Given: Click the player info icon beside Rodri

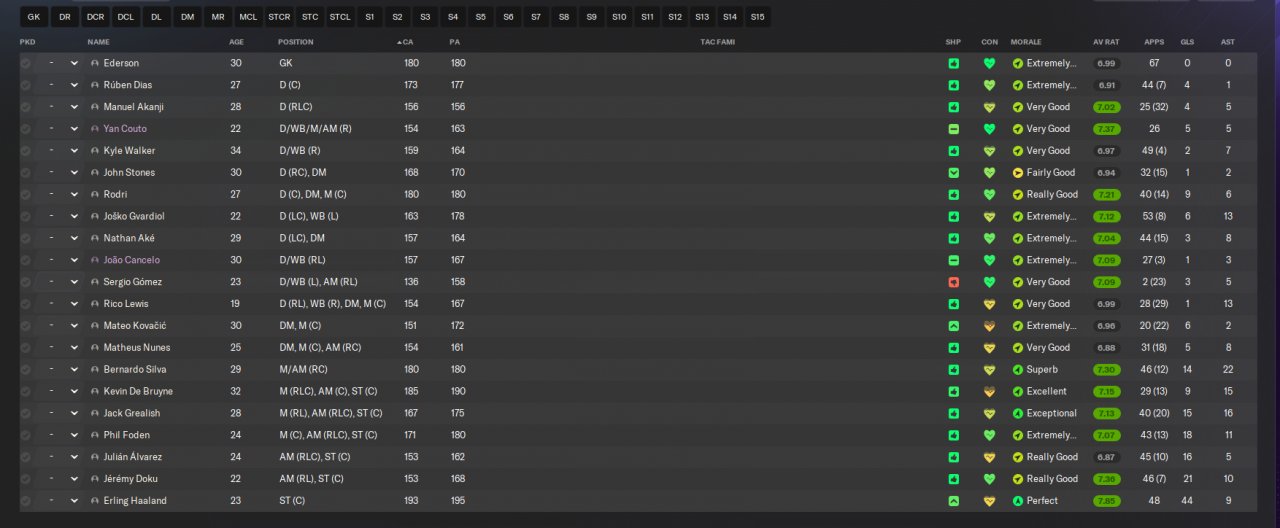Looking at the screenshot, I should click(95, 194).
